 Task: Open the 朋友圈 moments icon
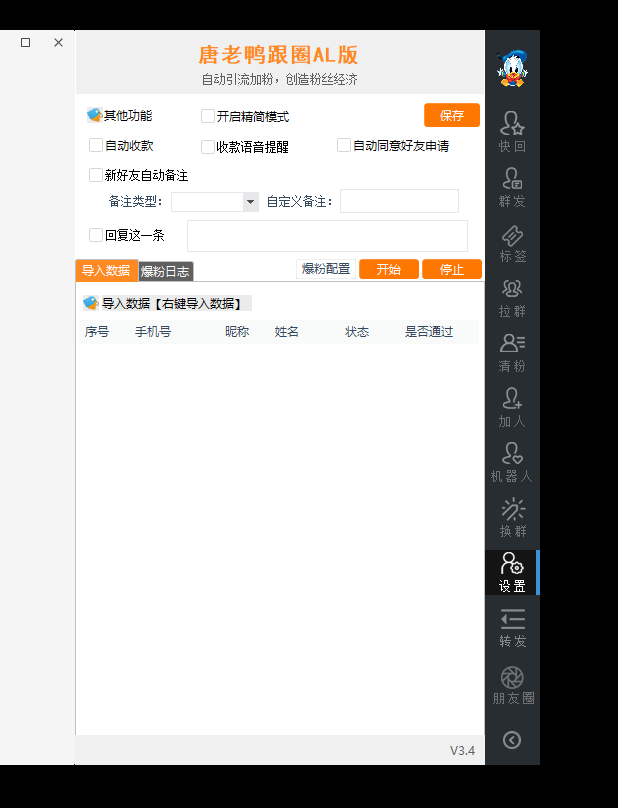(512, 685)
